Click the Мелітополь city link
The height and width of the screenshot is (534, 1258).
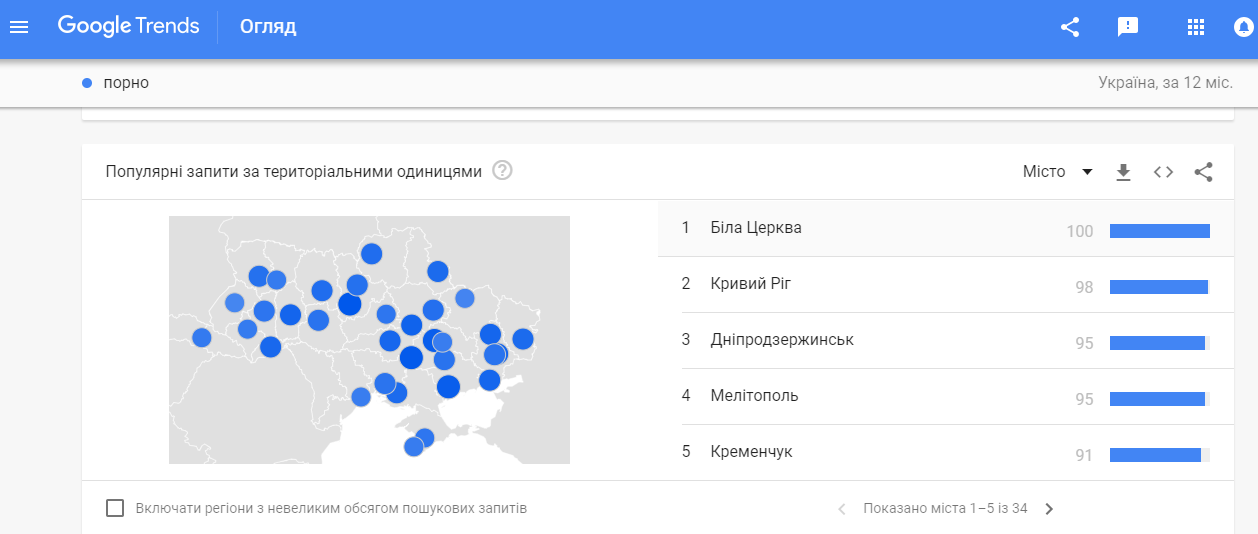point(754,396)
